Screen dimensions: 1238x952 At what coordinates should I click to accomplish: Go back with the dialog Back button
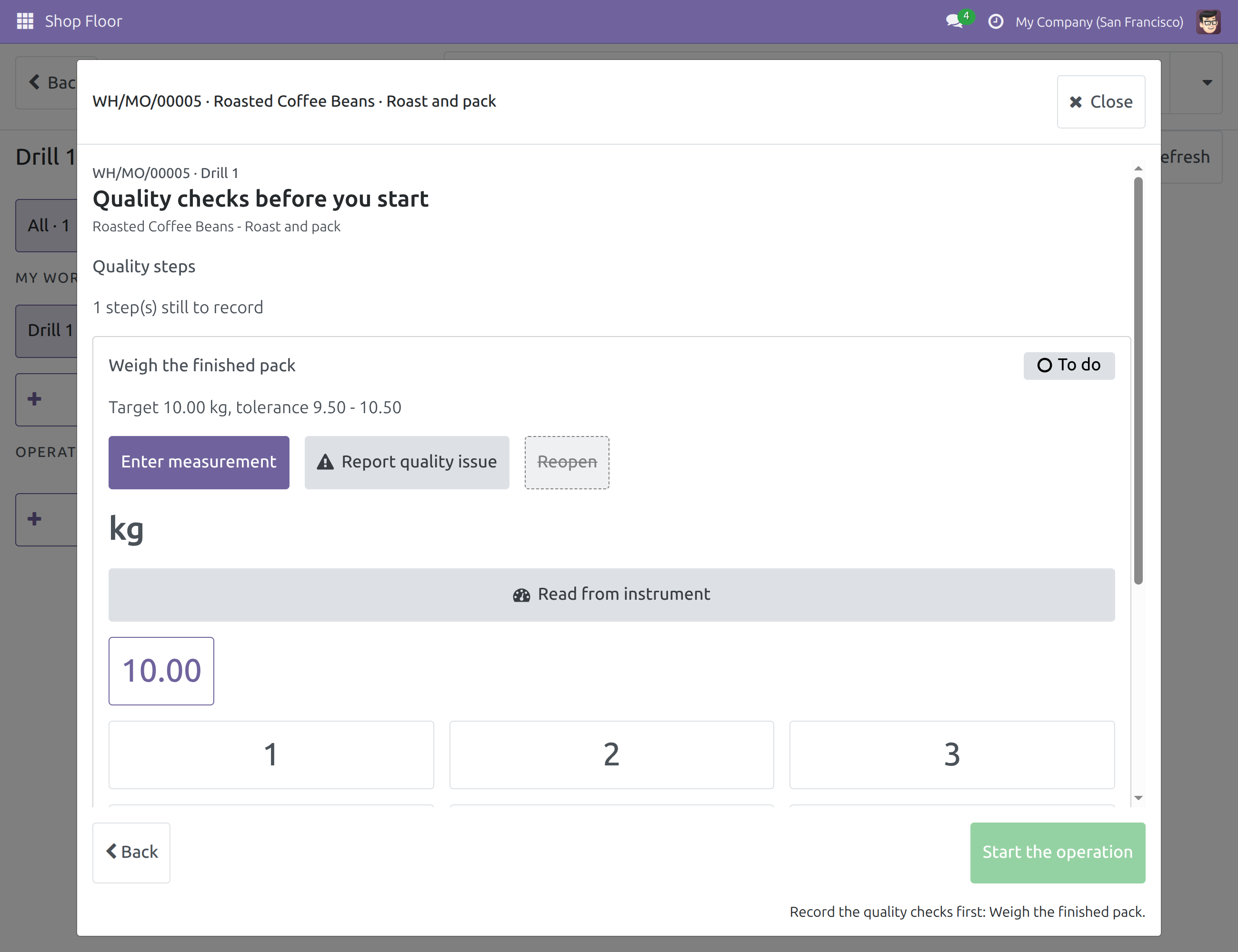tap(131, 852)
